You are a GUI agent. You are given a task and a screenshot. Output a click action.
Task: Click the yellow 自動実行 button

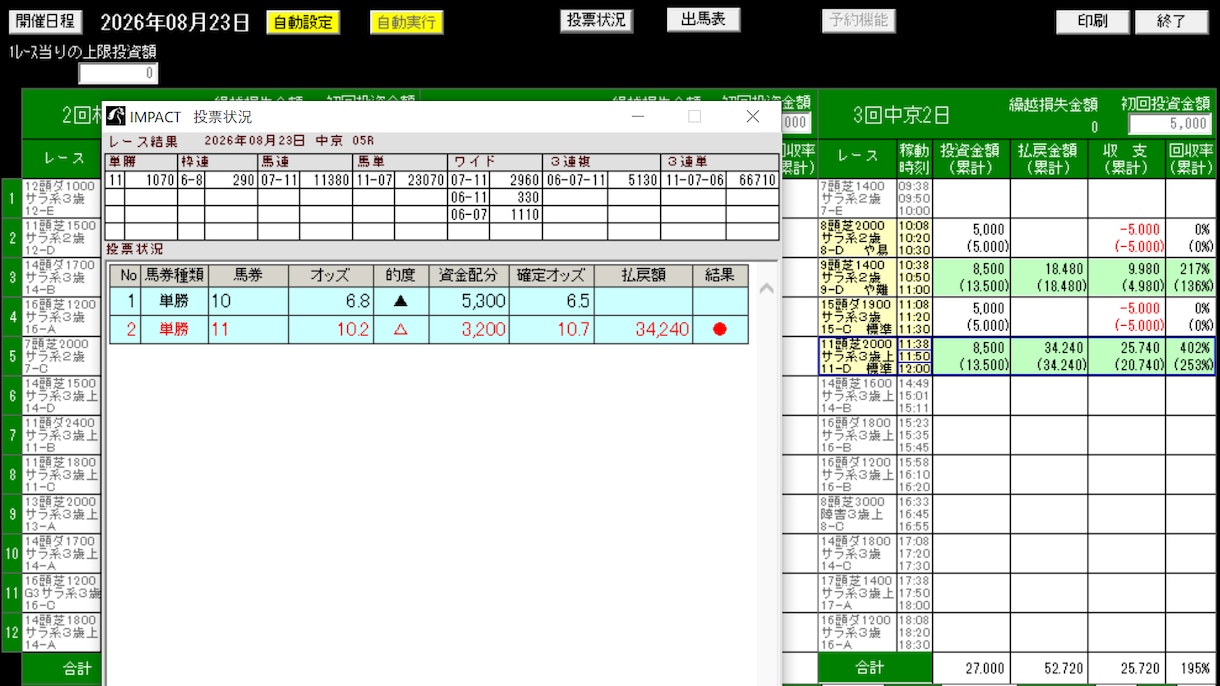406,22
